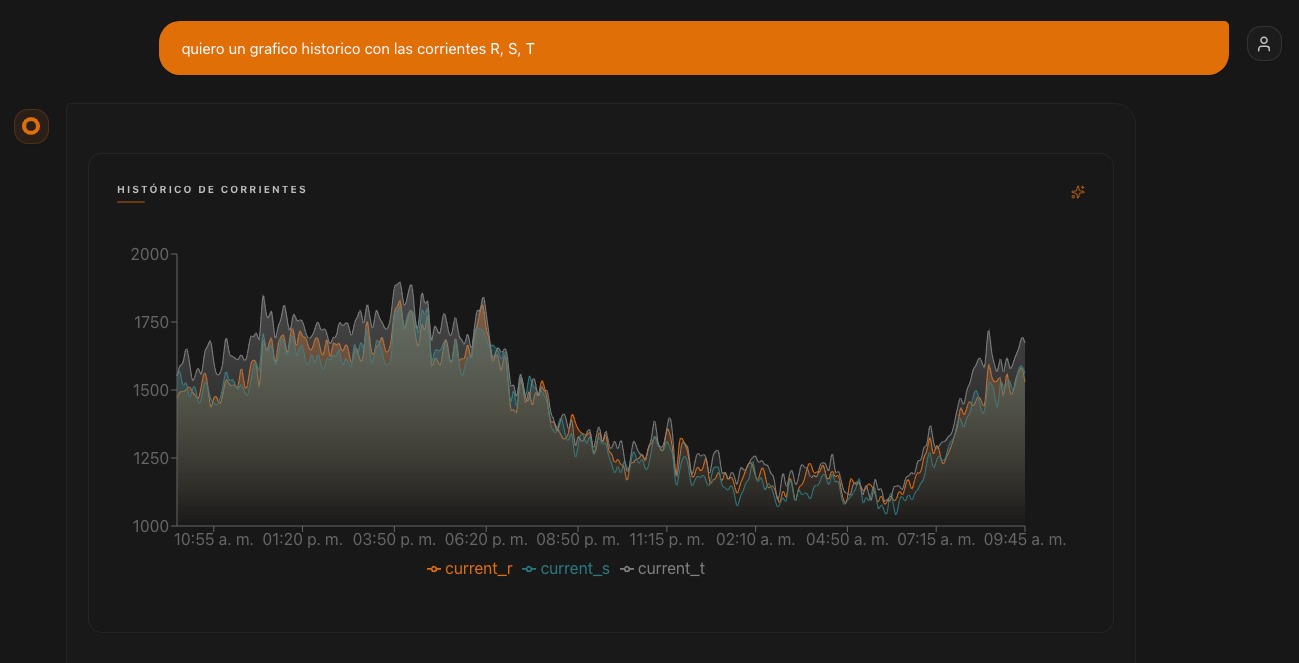Click the gray current_t legend marker
This screenshot has height=663, width=1299.
coord(627,569)
